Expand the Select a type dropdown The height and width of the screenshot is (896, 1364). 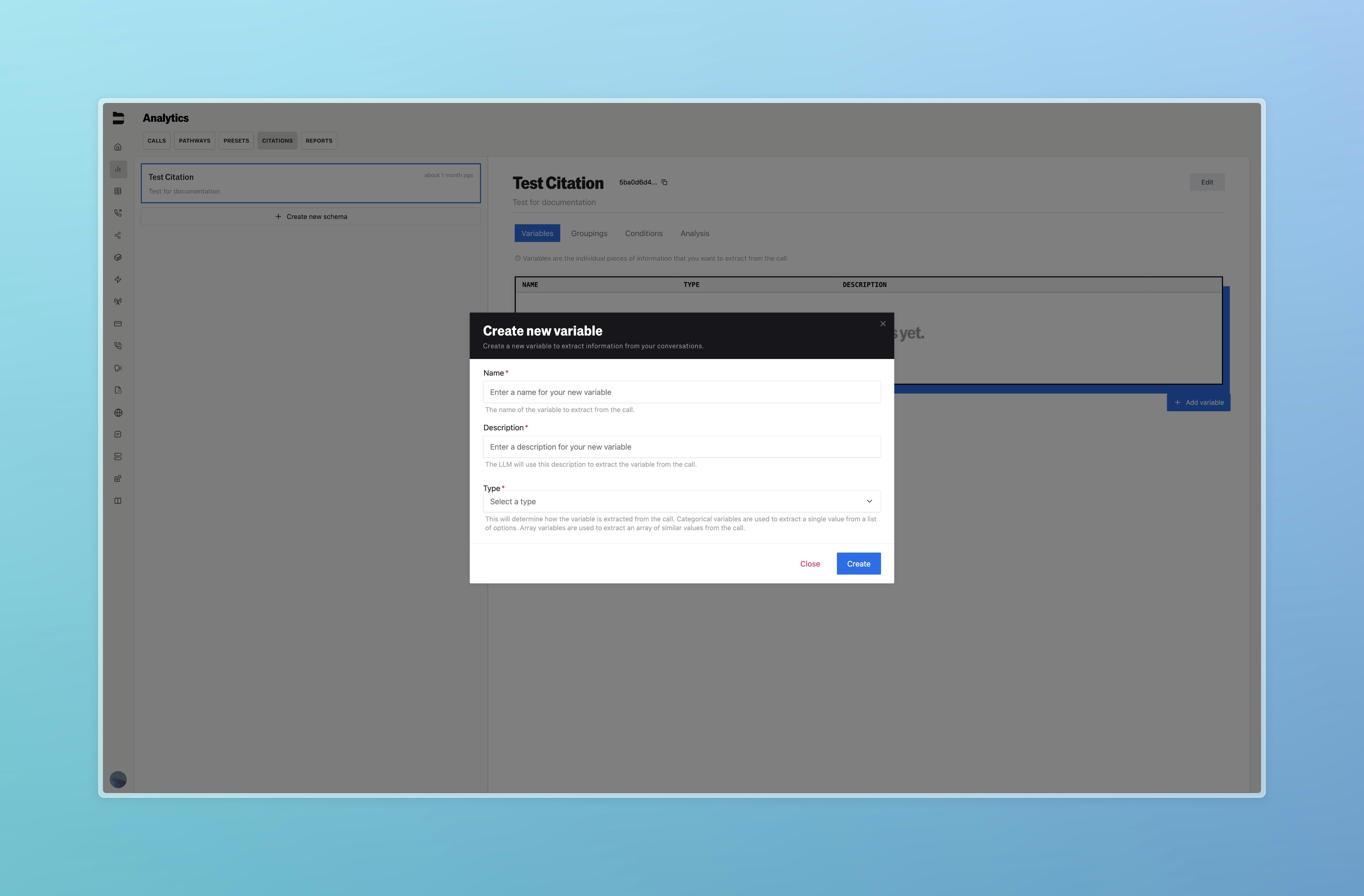click(681, 502)
